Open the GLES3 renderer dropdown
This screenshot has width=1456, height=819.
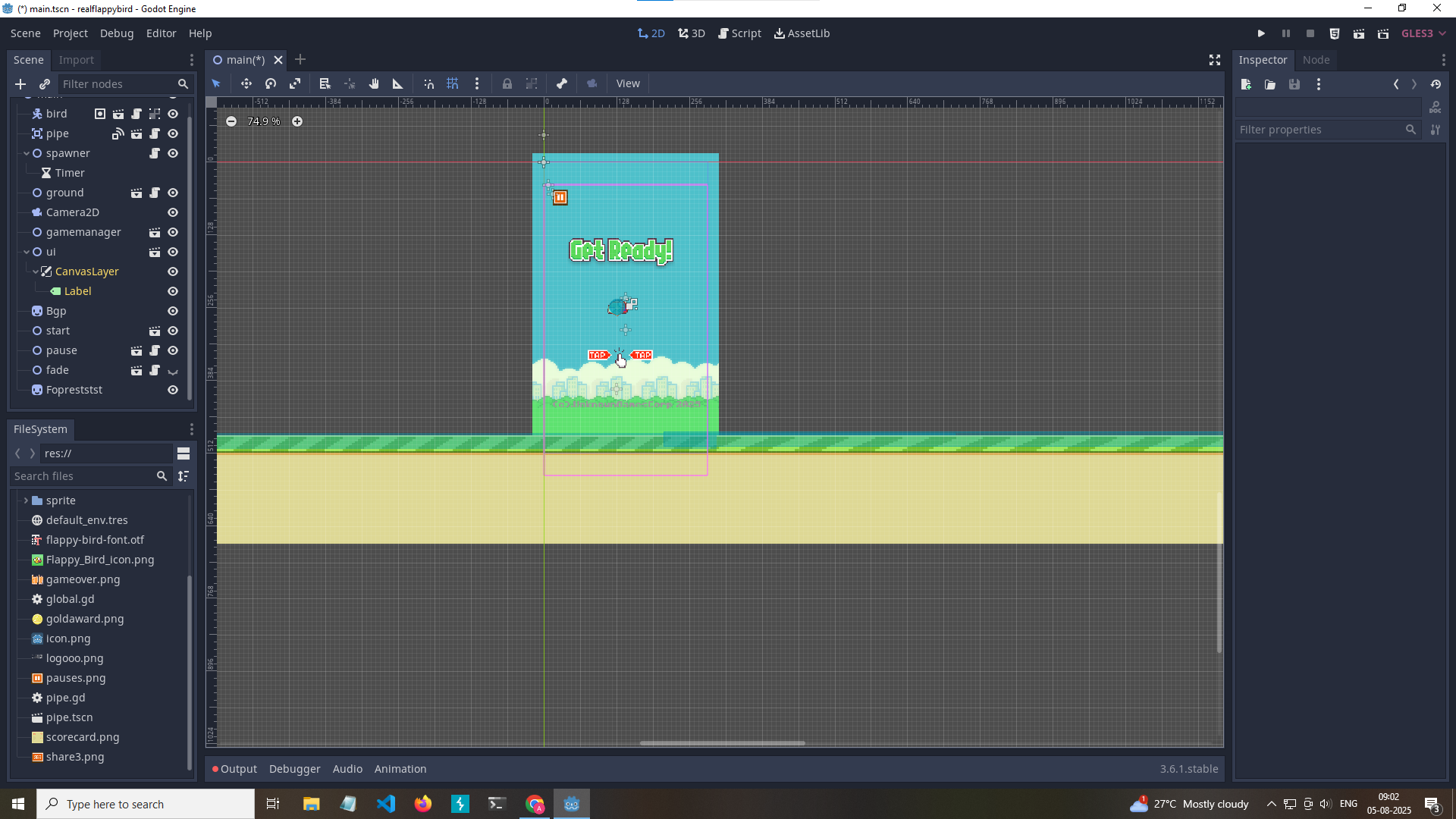tap(1423, 33)
